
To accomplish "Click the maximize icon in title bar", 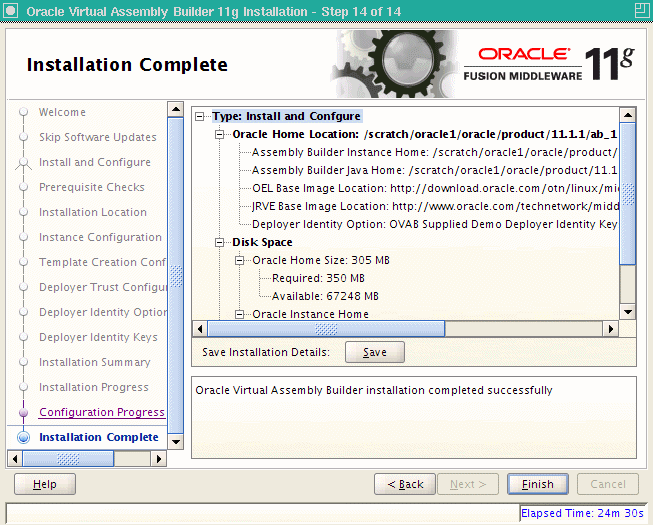I will (x=642, y=10).
